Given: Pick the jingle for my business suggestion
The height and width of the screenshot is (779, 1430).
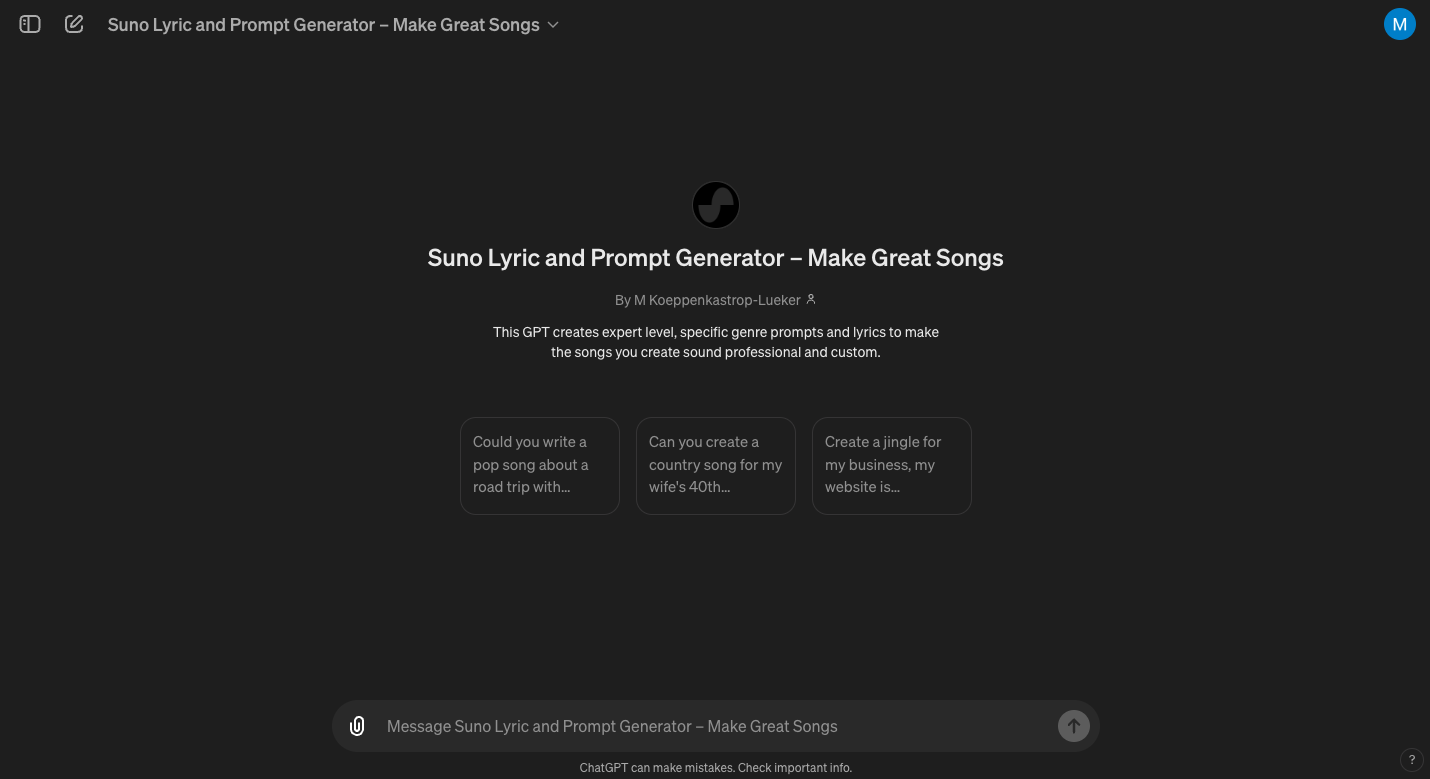Looking at the screenshot, I should (892, 465).
